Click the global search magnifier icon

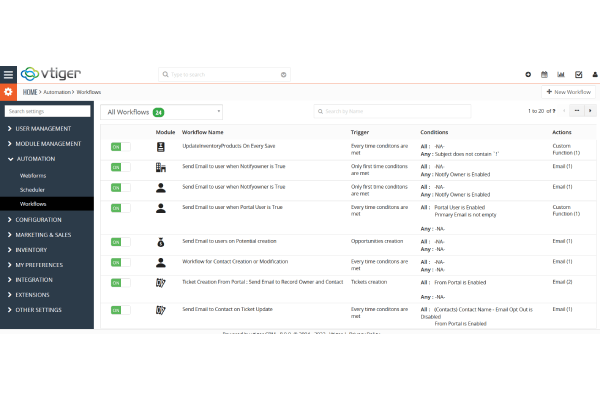[165, 74]
